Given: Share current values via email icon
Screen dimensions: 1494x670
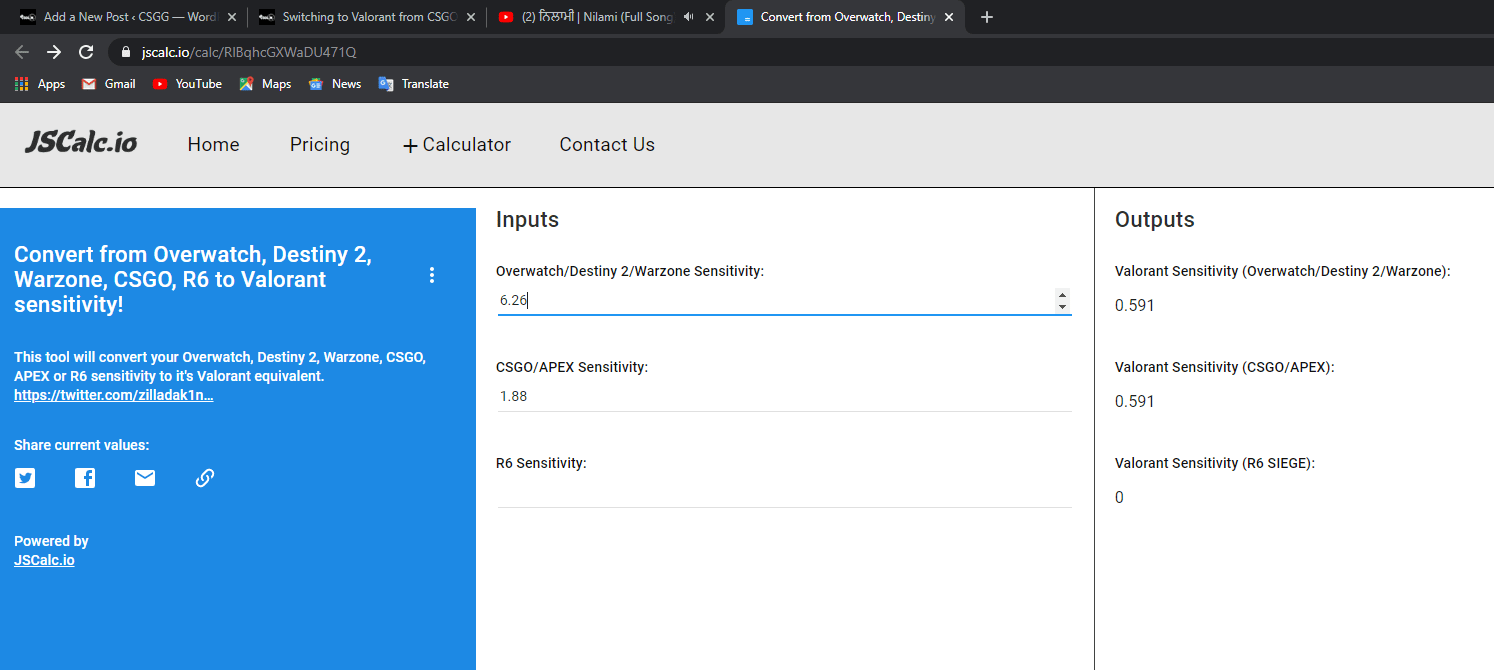Looking at the screenshot, I should (x=145, y=478).
